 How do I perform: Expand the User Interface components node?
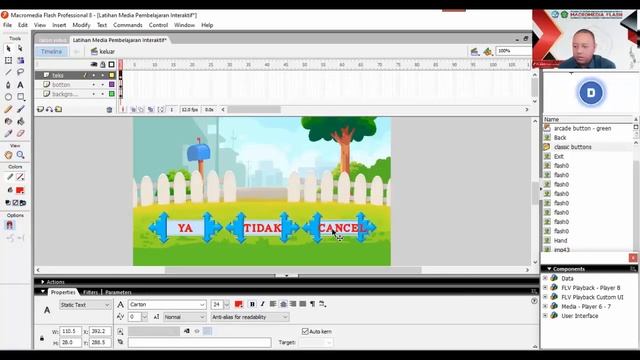545,316
